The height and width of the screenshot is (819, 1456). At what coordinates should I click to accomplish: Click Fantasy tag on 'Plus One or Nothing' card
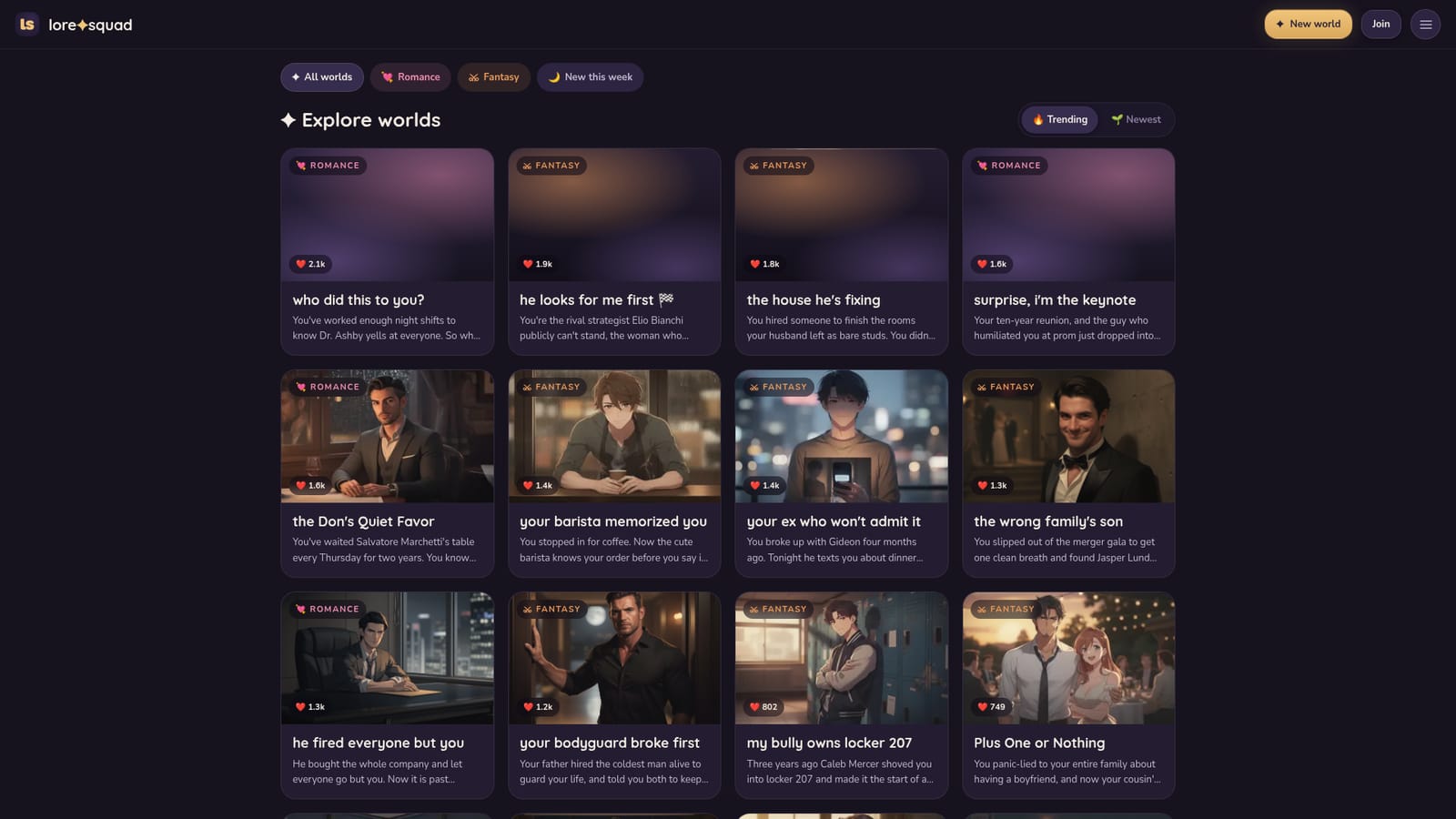coord(1006,609)
